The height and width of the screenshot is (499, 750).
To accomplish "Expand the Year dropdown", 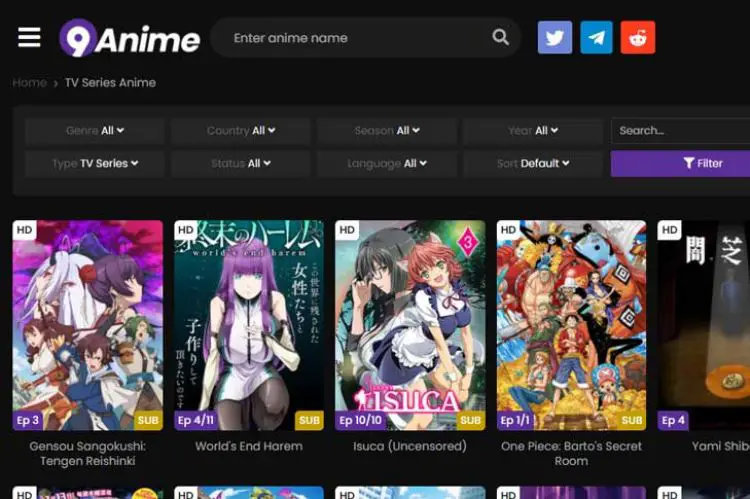I will pos(533,131).
